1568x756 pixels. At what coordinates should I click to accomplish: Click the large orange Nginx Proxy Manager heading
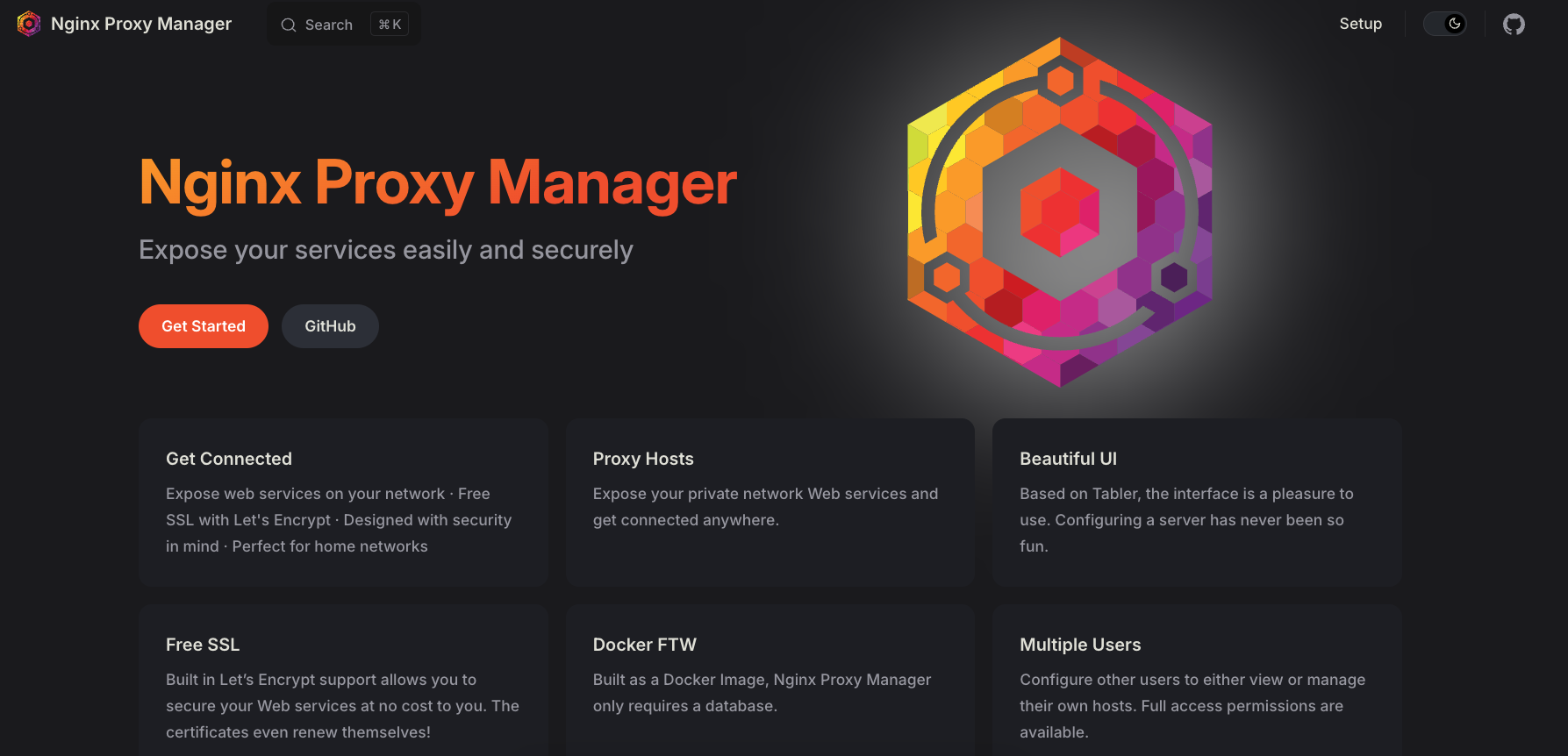[x=438, y=183]
